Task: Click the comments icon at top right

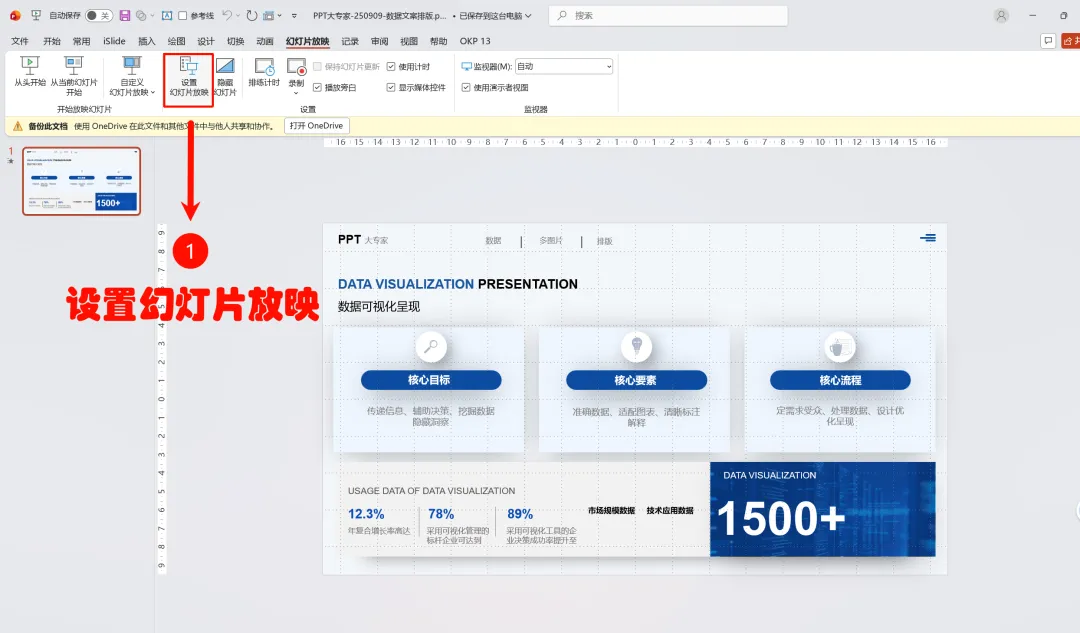Action: coord(1048,41)
